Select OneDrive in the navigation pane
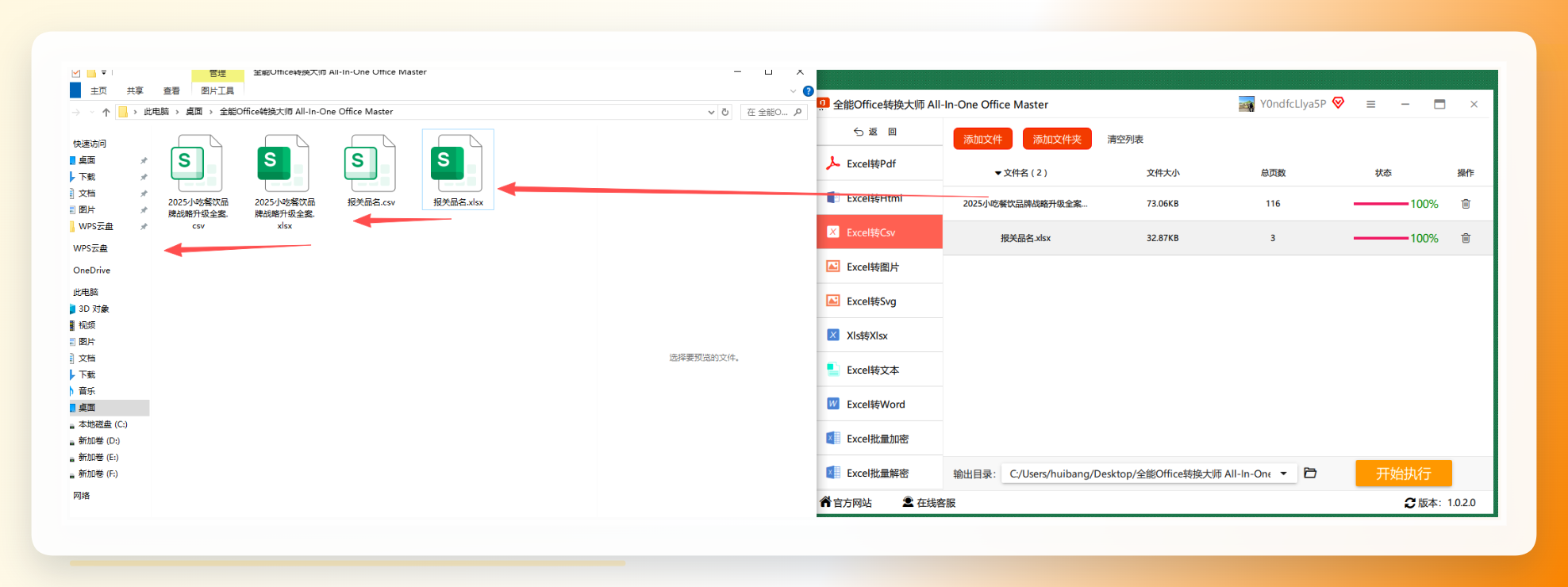 pyautogui.click(x=92, y=270)
